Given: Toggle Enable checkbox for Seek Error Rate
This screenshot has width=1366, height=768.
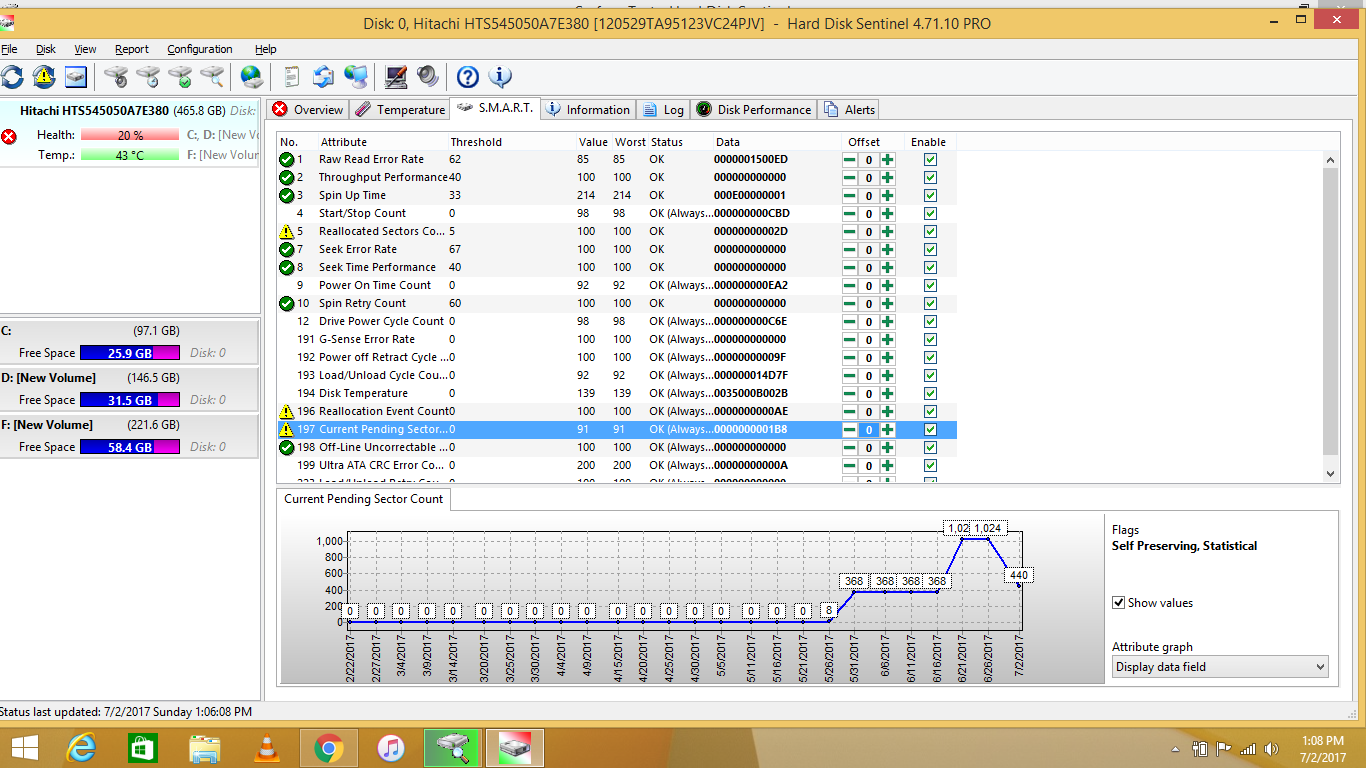Looking at the screenshot, I should (x=930, y=249).
